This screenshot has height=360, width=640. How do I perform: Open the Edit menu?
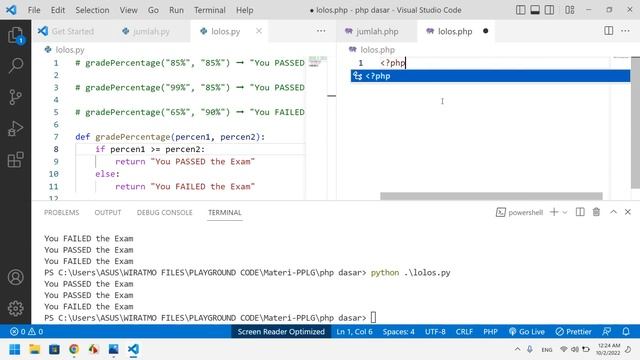coord(58,10)
